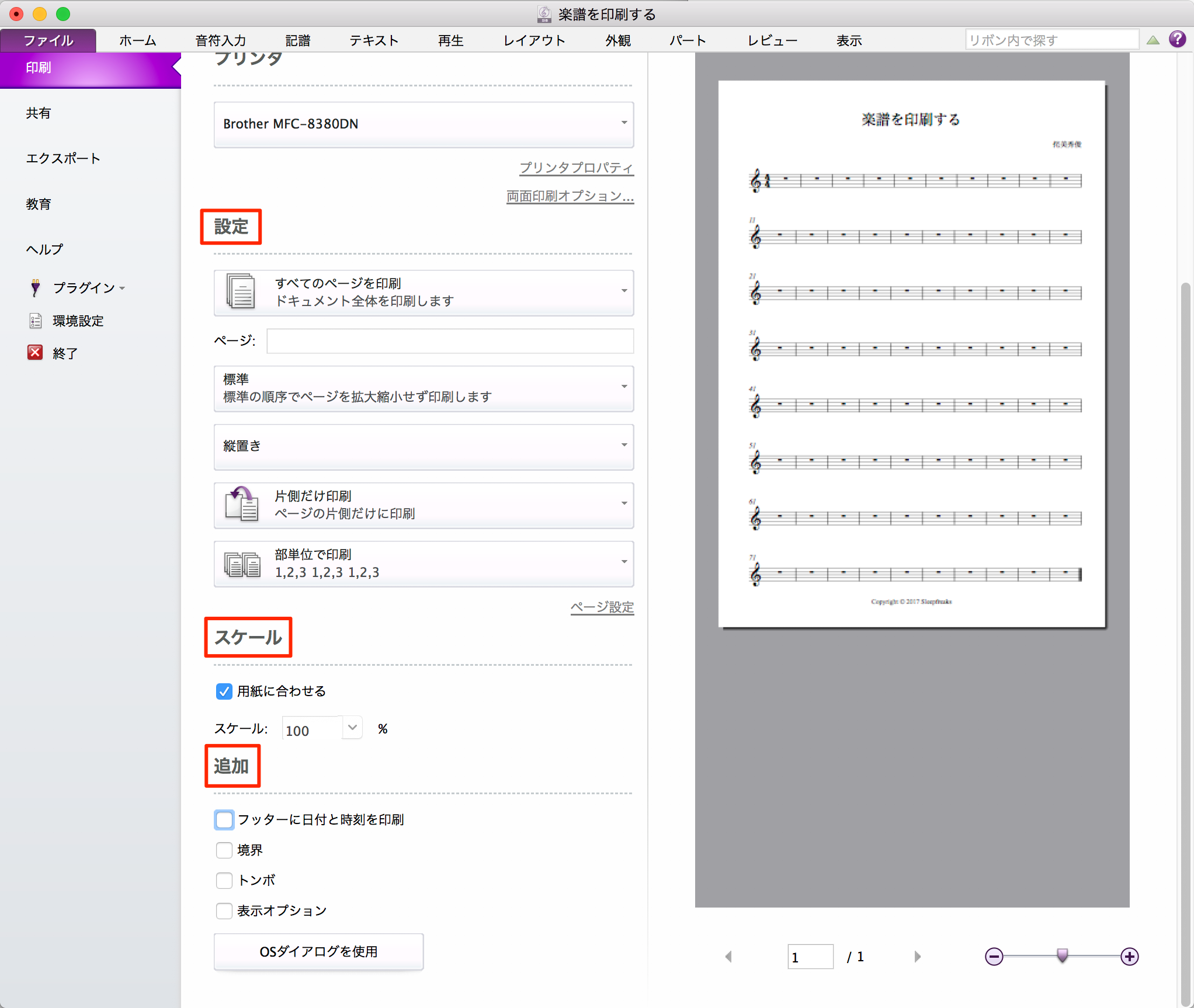Enable フッターに日付と時刻を印刷 checkbox
Image resolution: width=1194 pixels, height=1008 pixels.
pos(224,820)
